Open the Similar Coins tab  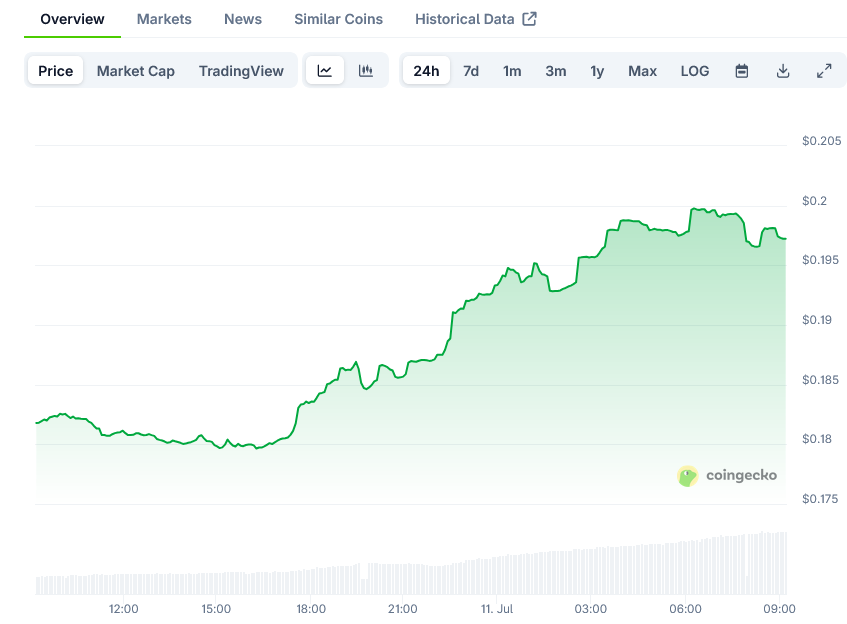coord(338,19)
